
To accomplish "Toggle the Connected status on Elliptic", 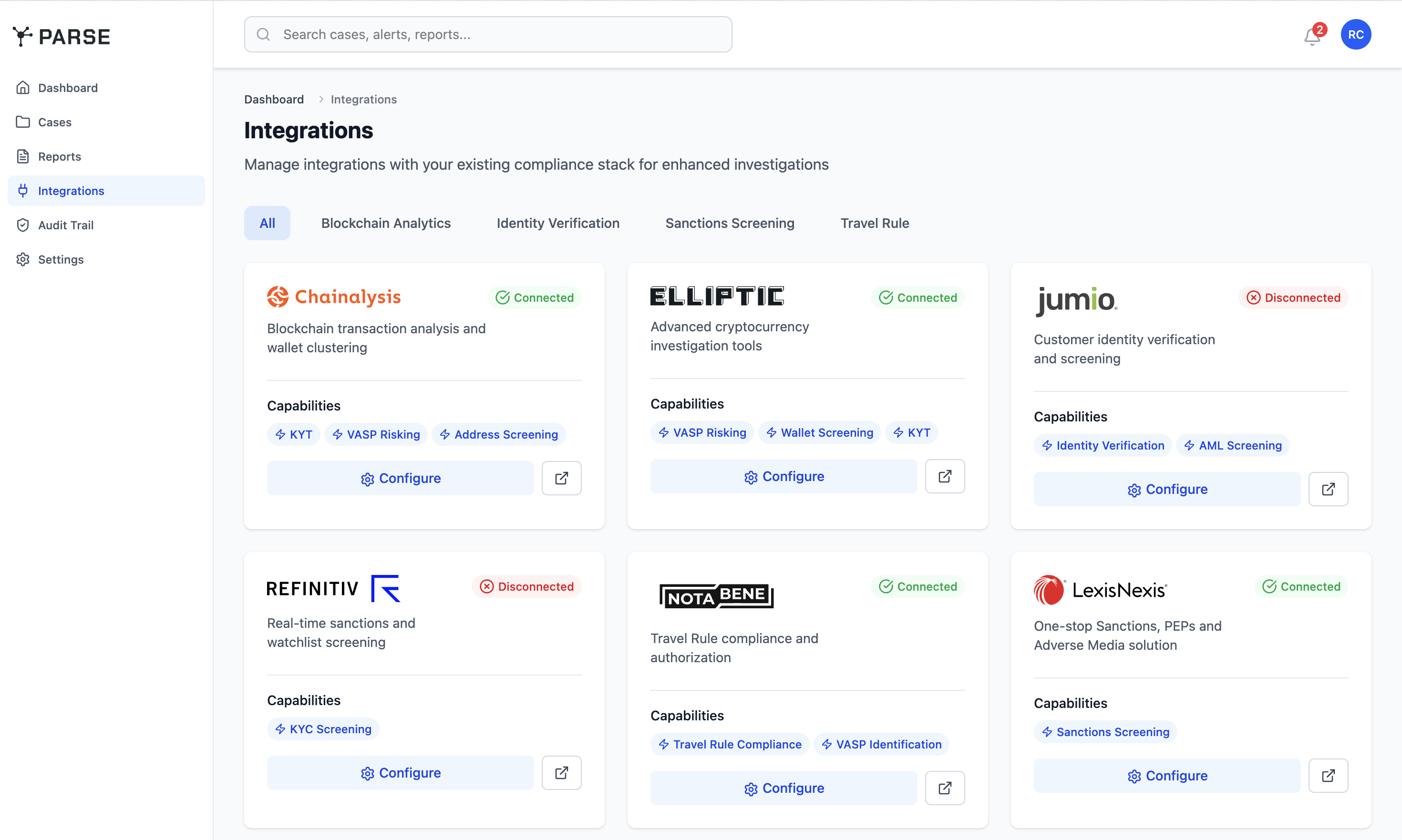I will [x=917, y=297].
